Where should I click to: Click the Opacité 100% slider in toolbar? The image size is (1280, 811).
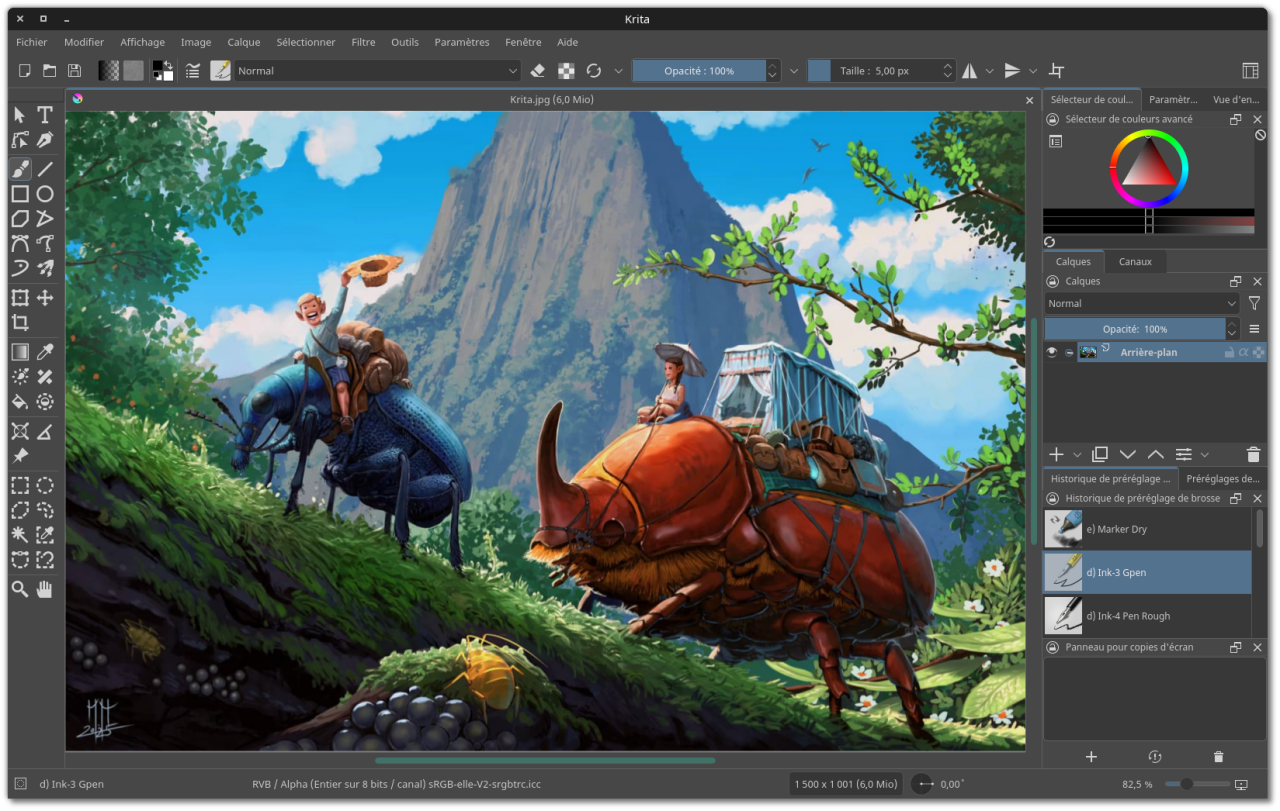coord(699,71)
